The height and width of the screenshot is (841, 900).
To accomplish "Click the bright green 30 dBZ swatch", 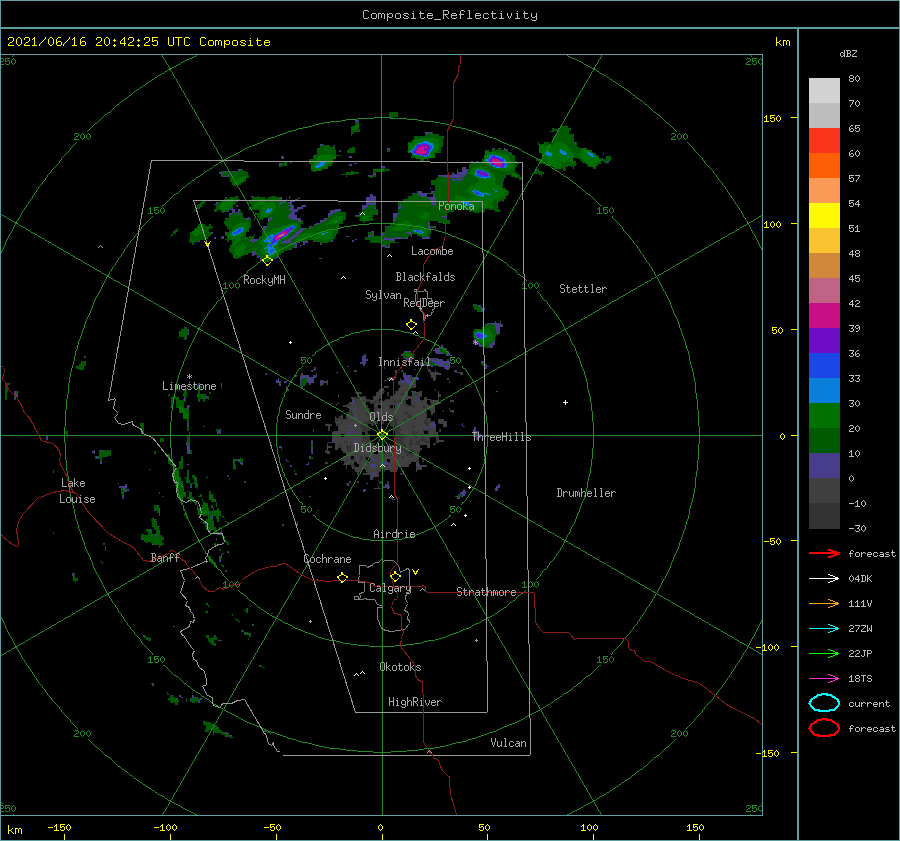I will click(824, 415).
